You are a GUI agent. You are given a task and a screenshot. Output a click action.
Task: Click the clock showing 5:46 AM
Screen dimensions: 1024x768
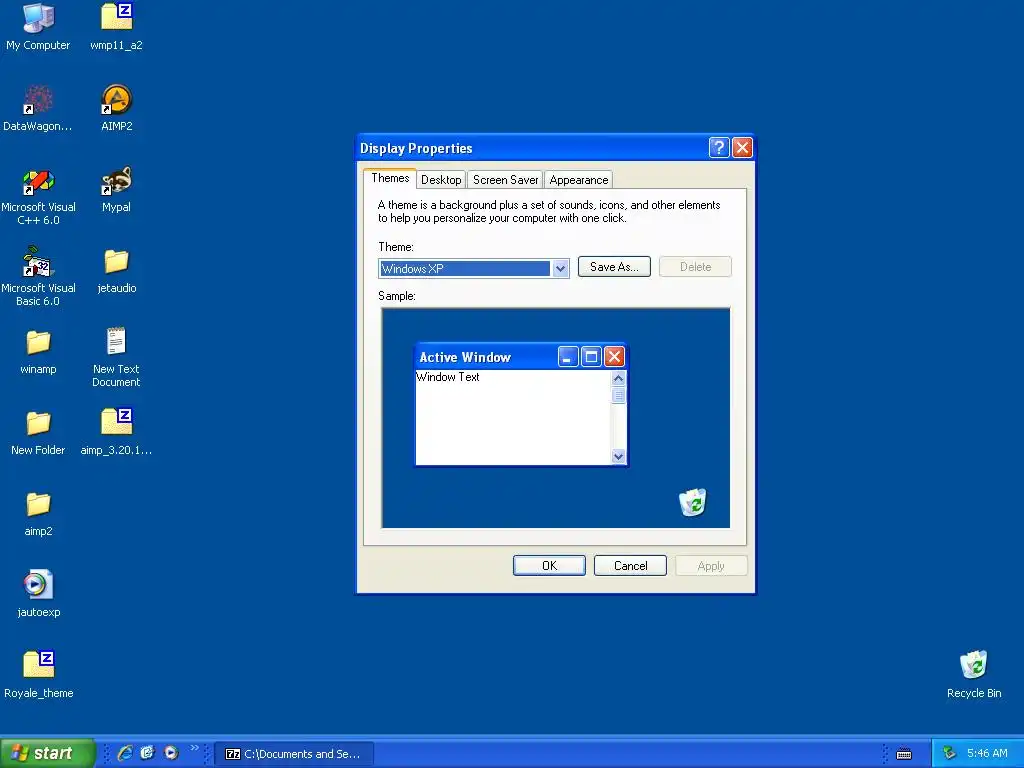[987, 754]
